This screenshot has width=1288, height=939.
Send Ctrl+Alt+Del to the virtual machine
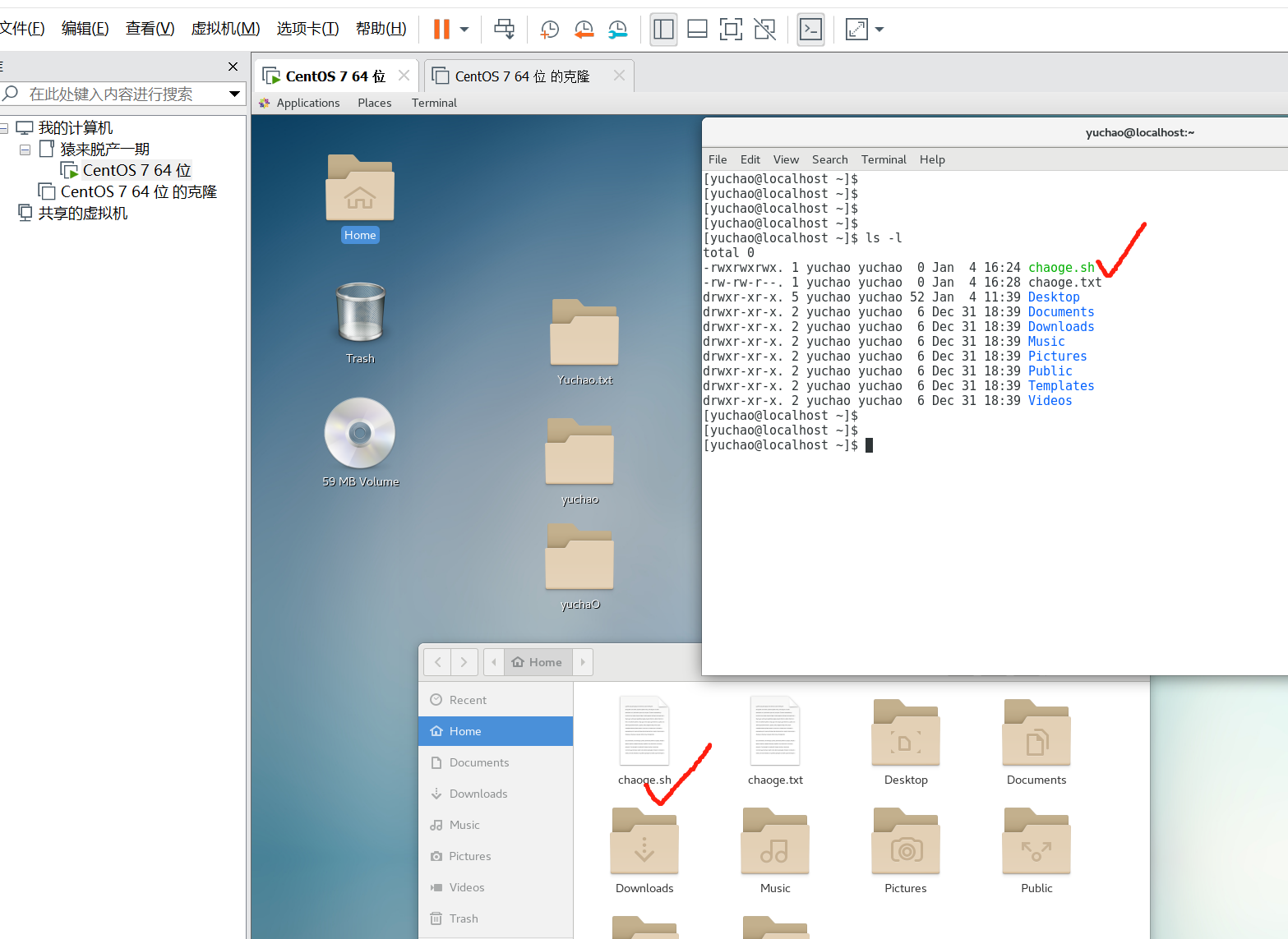point(504,30)
